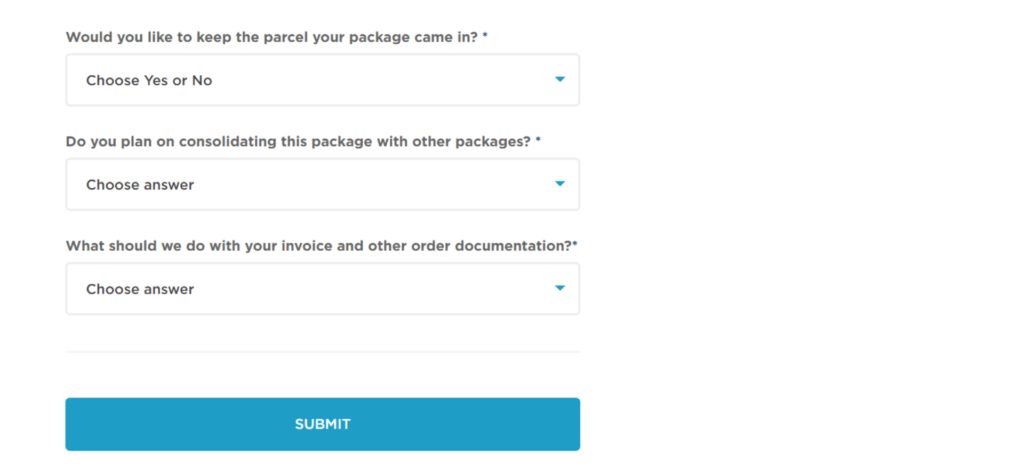The height and width of the screenshot is (476, 1024).
Task: Click the arrow icon in the invoice dropdown
Action: coord(560,288)
